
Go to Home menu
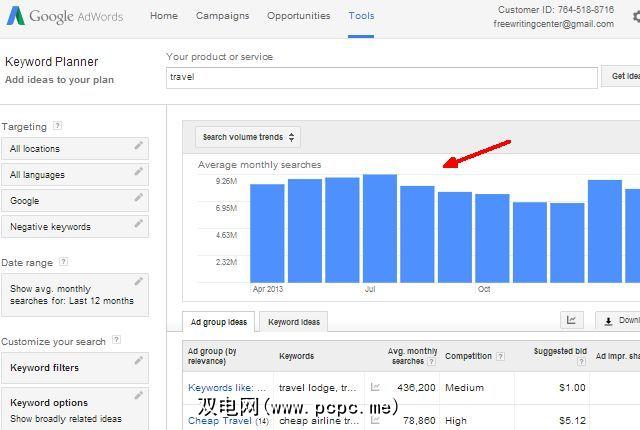click(164, 16)
